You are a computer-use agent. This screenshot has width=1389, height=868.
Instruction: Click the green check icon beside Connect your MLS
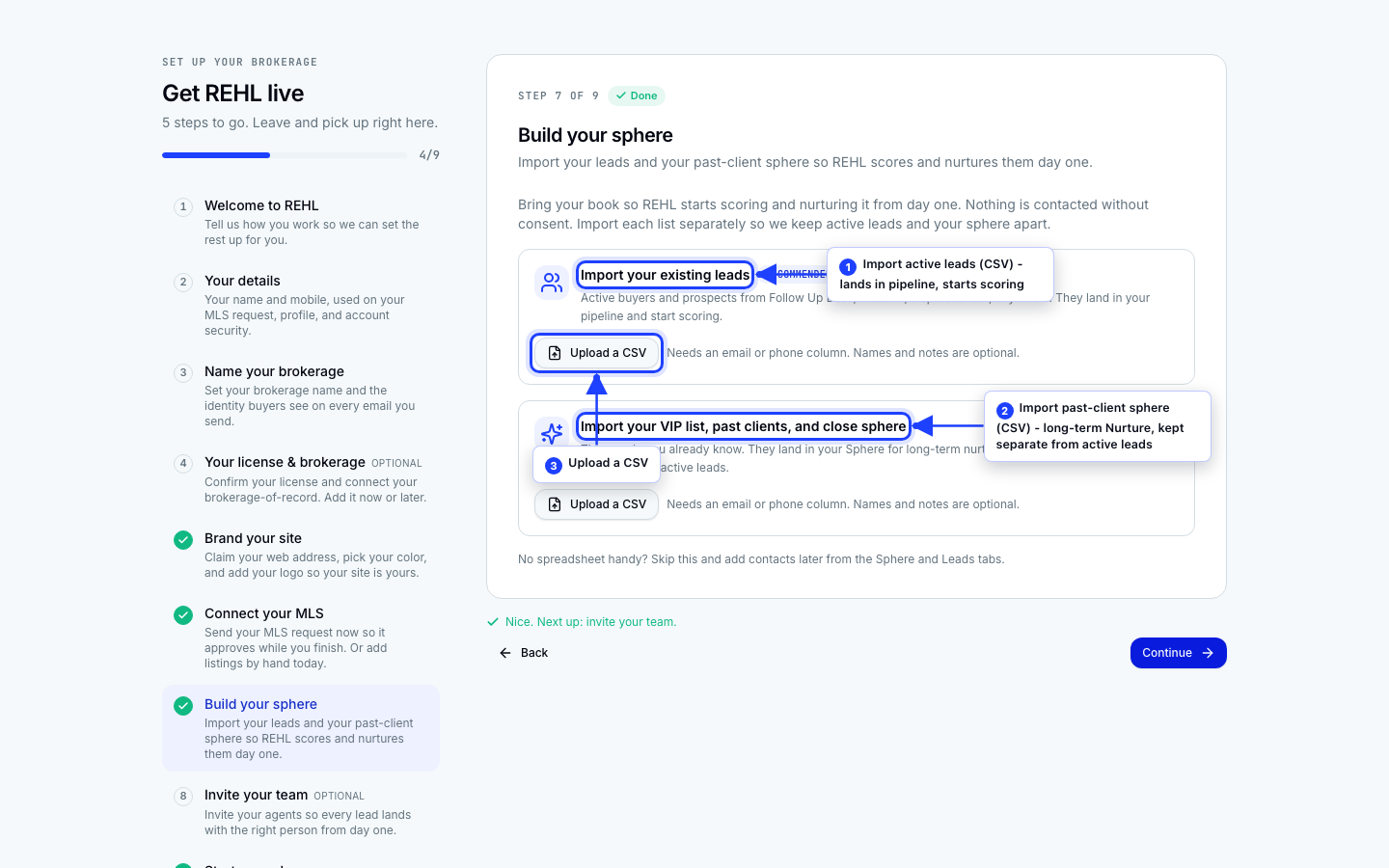pyautogui.click(x=183, y=615)
